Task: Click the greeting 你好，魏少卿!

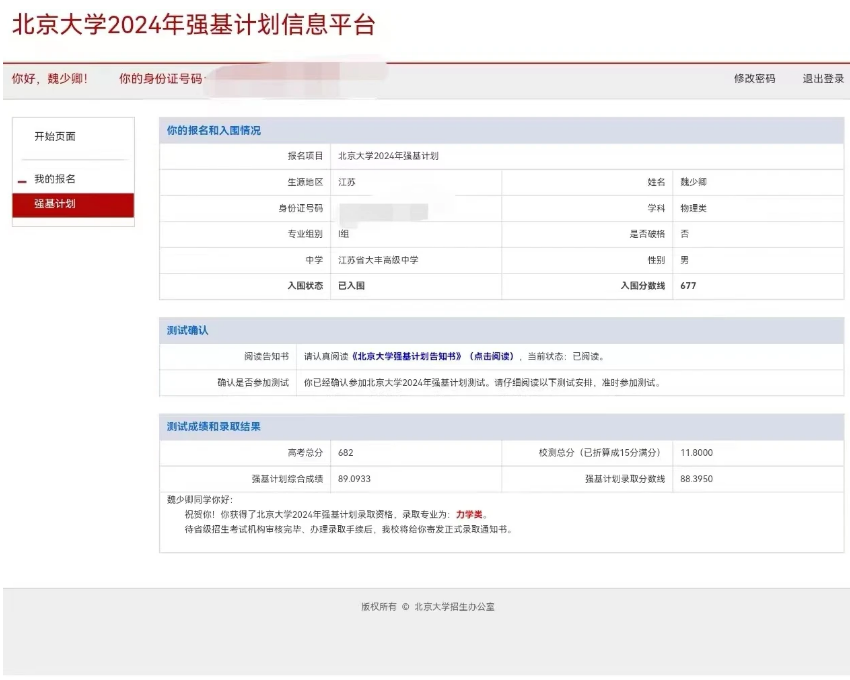Action: point(50,79)
